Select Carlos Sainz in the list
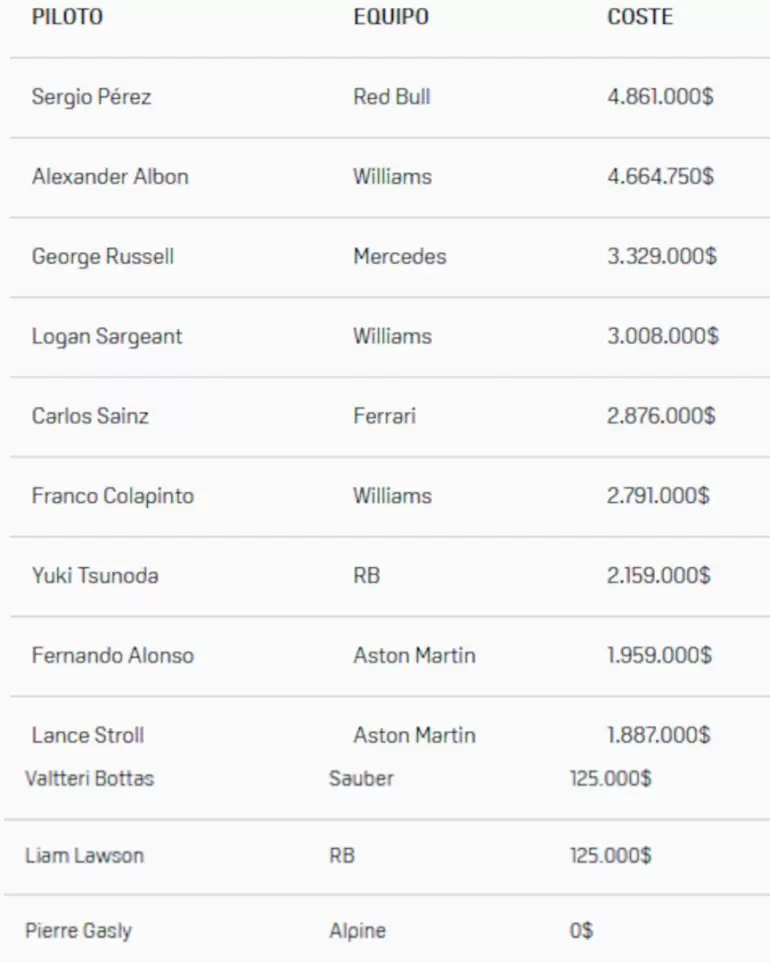The height and width of the screenshot is (963, 770). (90, 416)
